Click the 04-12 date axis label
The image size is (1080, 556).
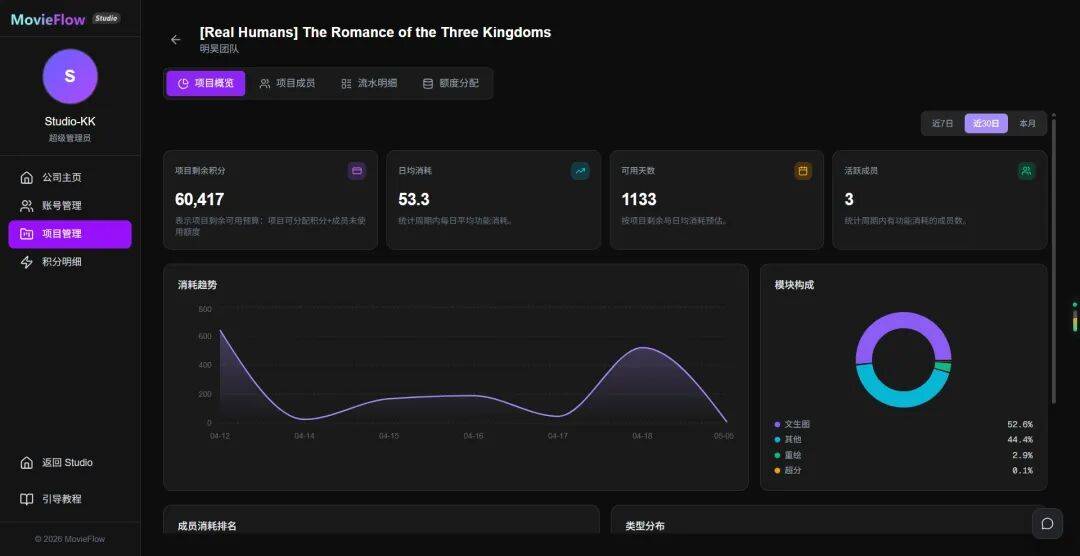220,436
